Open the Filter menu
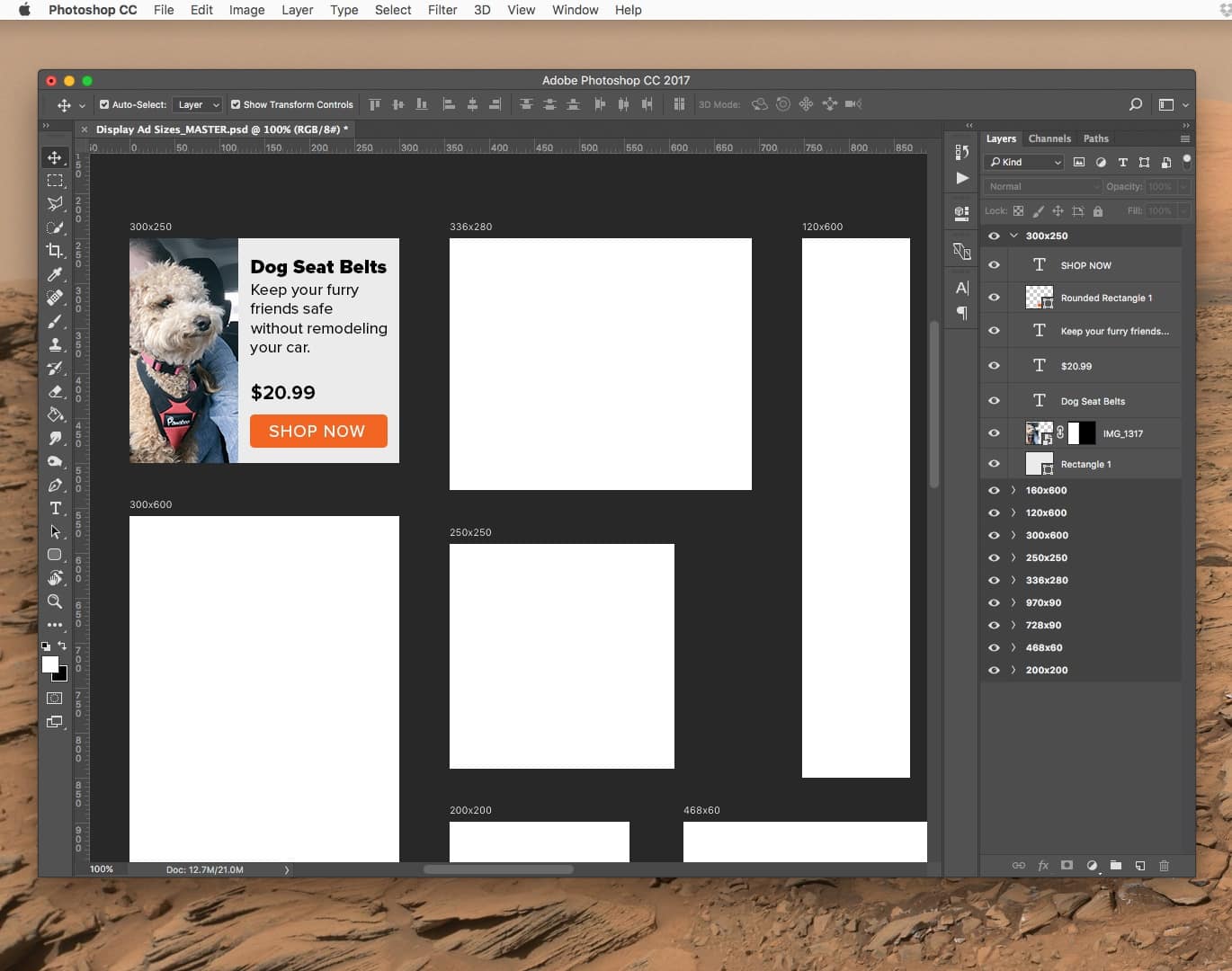Image resolution: width=1232 pixels, height=971 pixels. click(442, 10)
